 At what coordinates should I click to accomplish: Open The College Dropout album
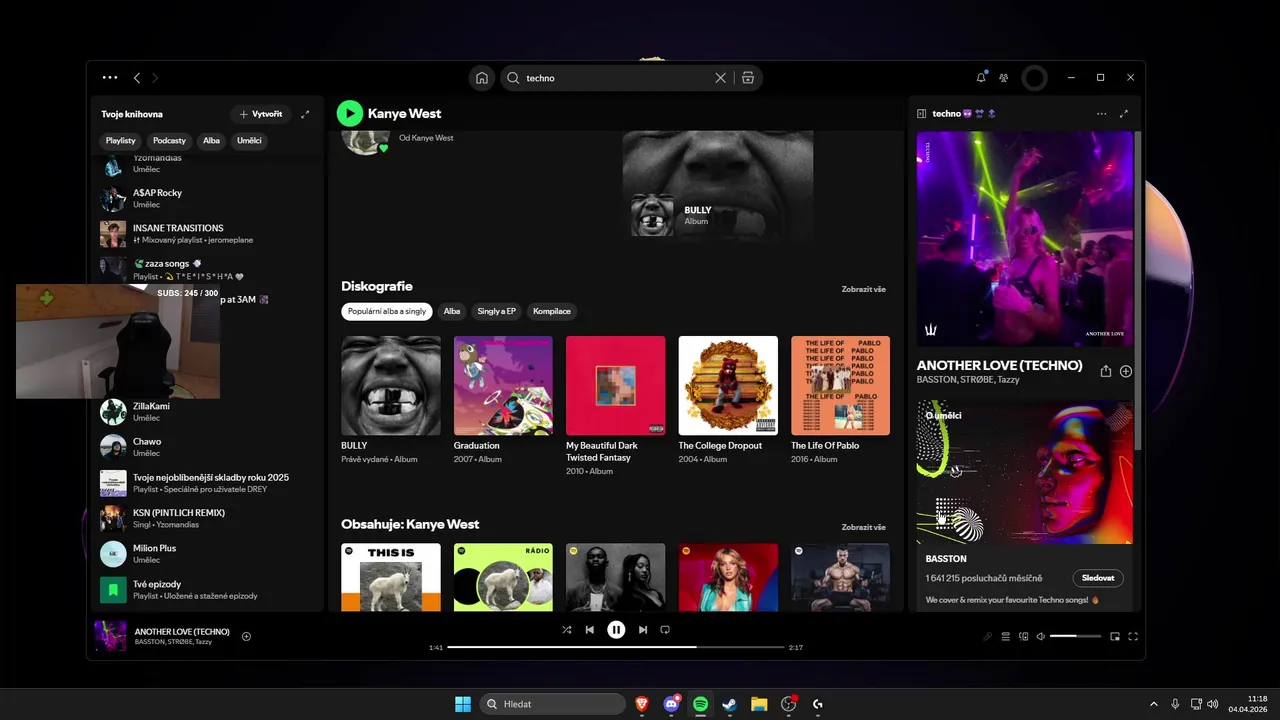tap(728, 385)
